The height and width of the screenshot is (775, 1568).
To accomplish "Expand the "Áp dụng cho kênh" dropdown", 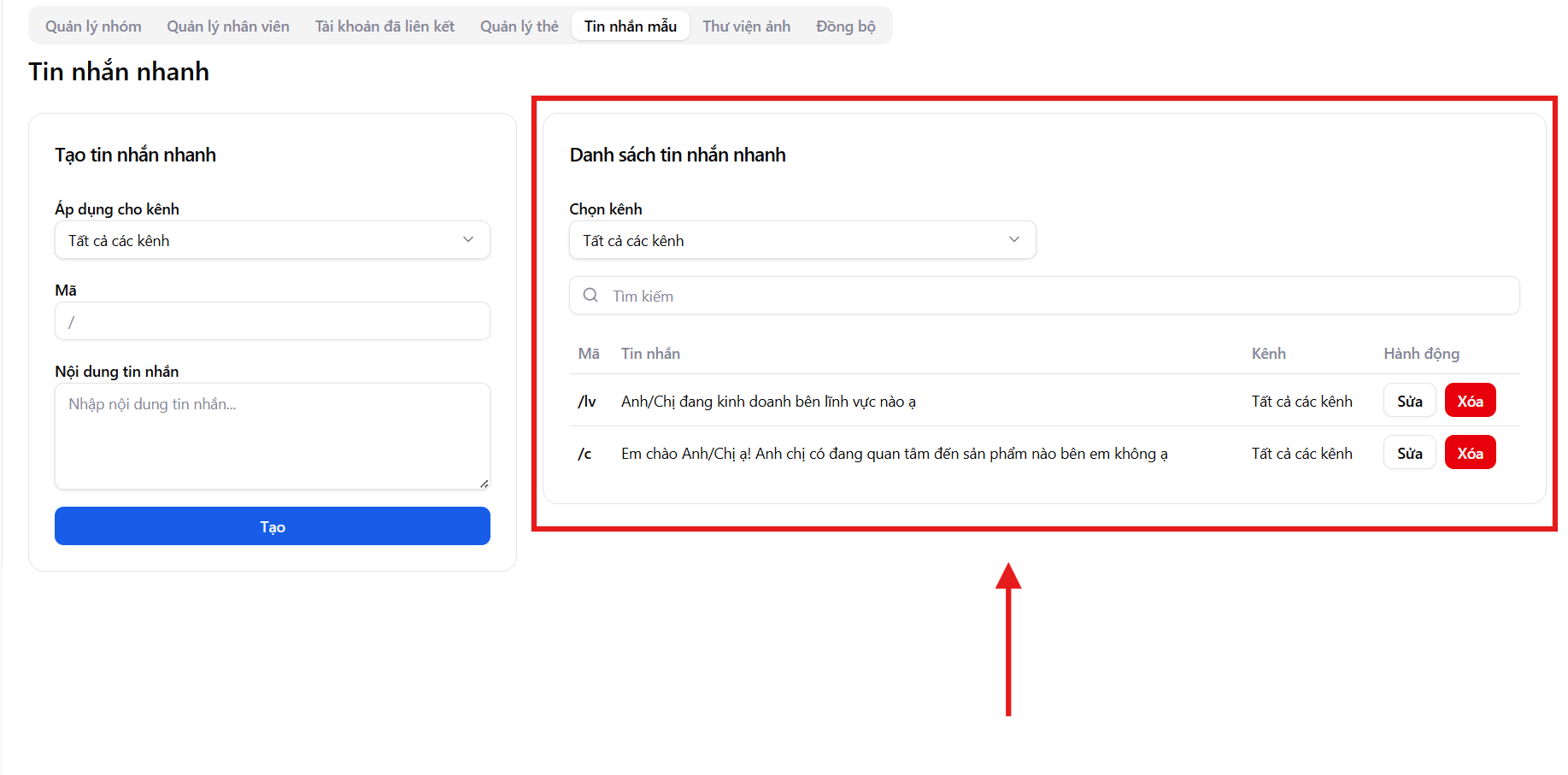I will tap(272, 240).
